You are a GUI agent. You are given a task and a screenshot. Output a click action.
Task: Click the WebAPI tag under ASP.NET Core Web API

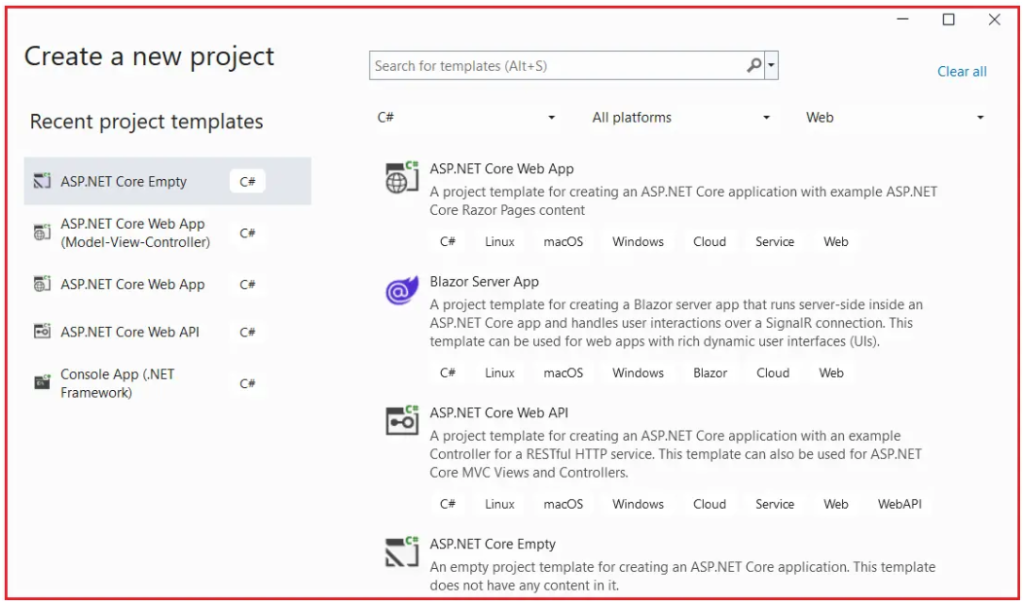tap(898, 504)
